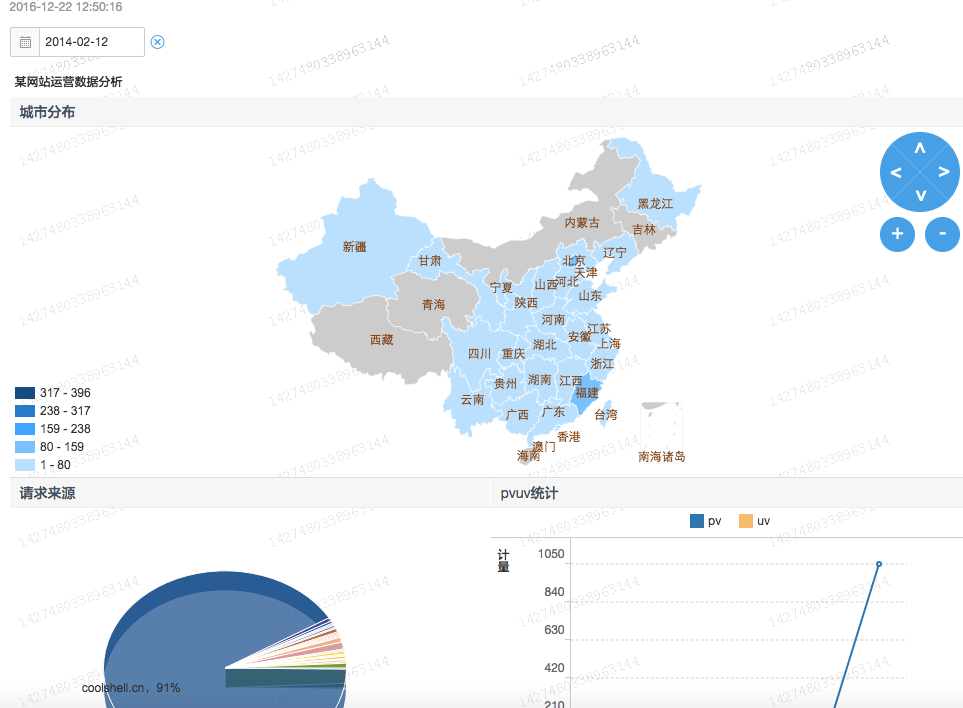This screenshot has width=963, height=708.
Task: Select 新疆 province on the map
Action: pos(354,247)
